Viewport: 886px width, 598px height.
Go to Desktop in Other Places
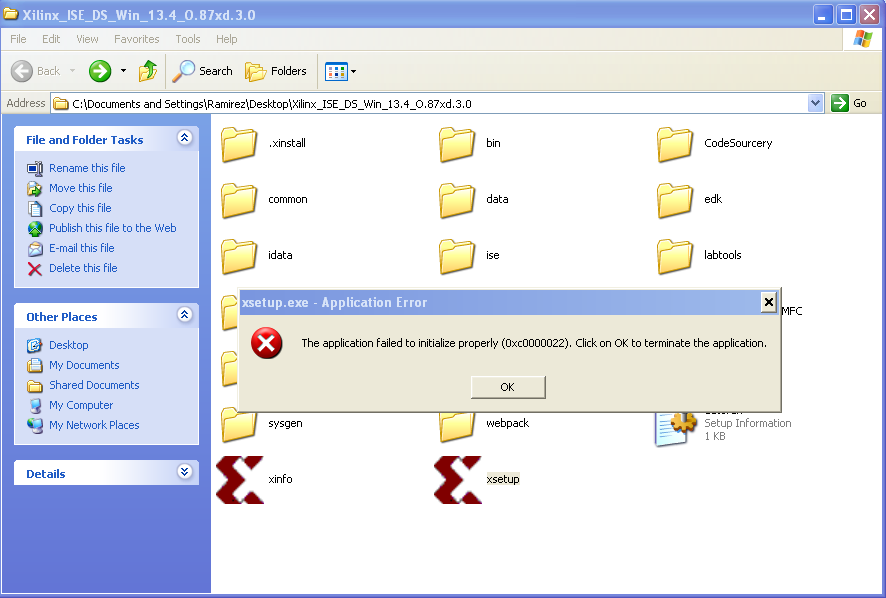[x=68, y=345]
